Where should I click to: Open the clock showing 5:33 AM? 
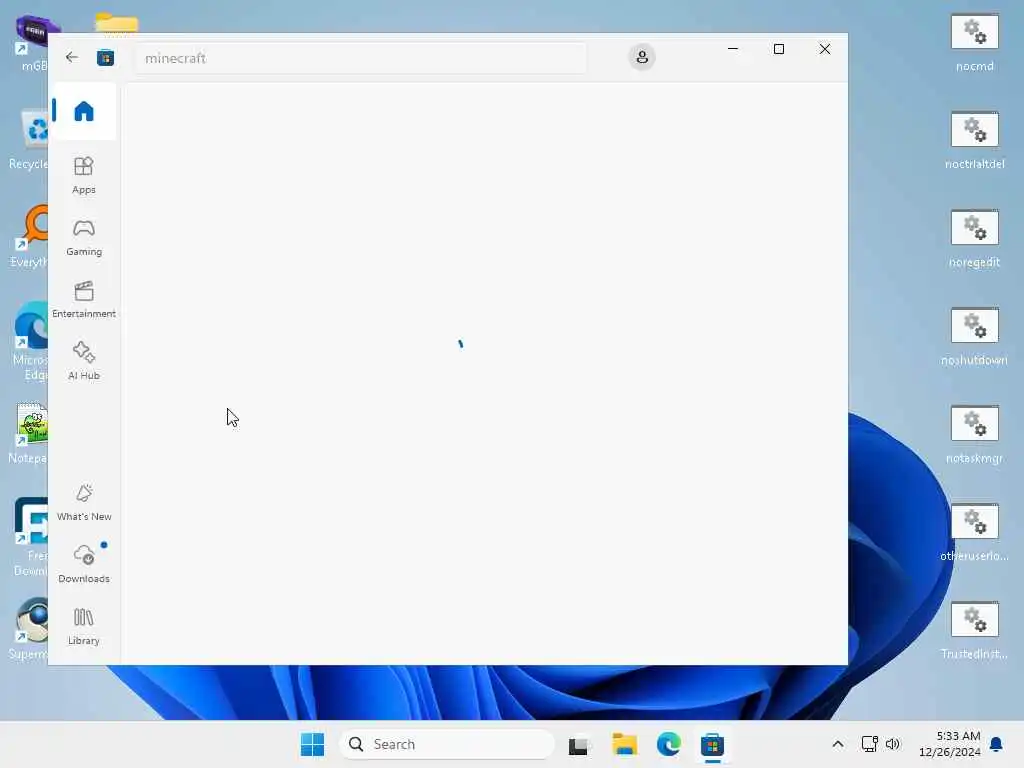coord(950,744)
